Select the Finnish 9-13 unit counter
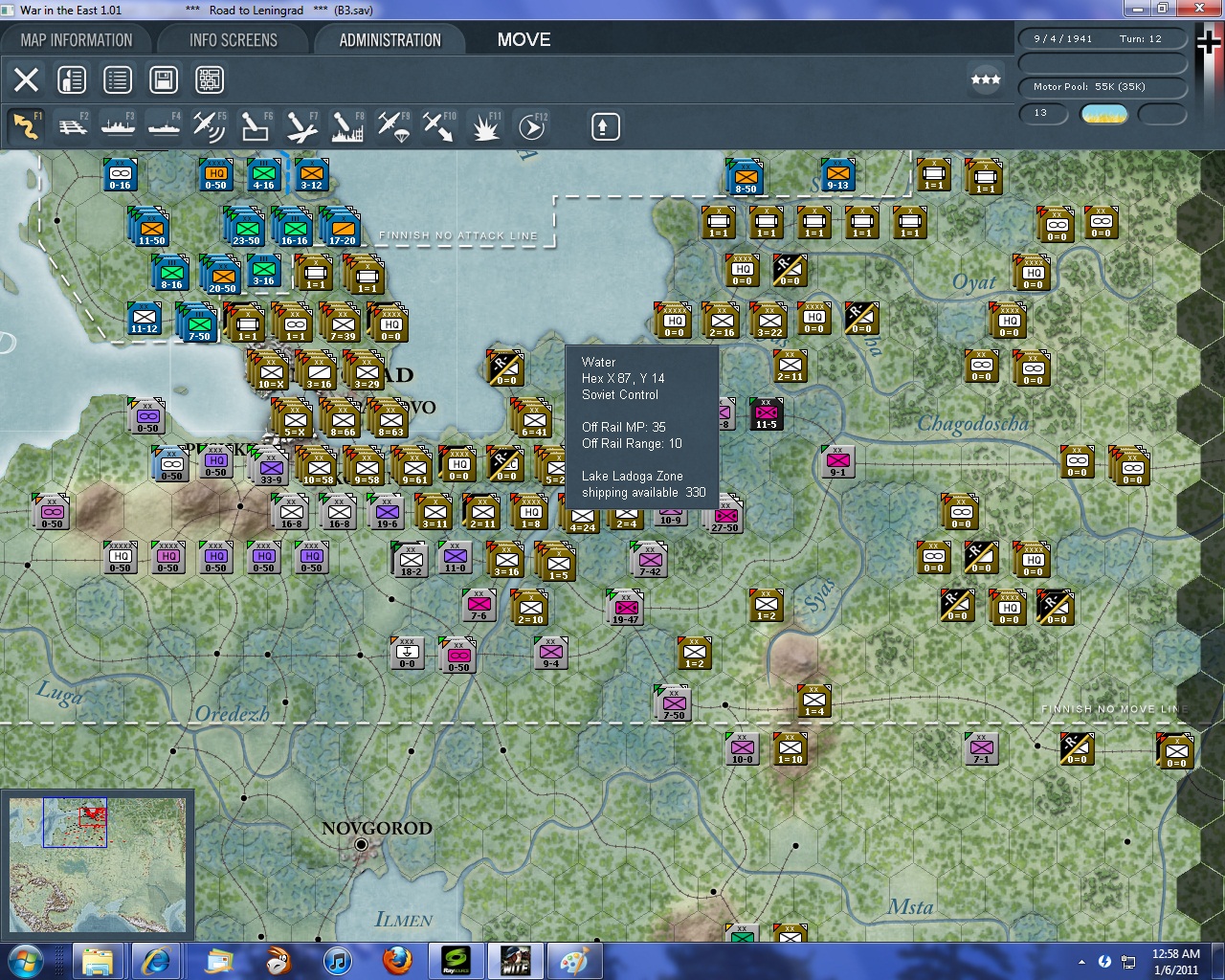The height and width of the screenshot is (980, 1225). [x=837, y=175]
